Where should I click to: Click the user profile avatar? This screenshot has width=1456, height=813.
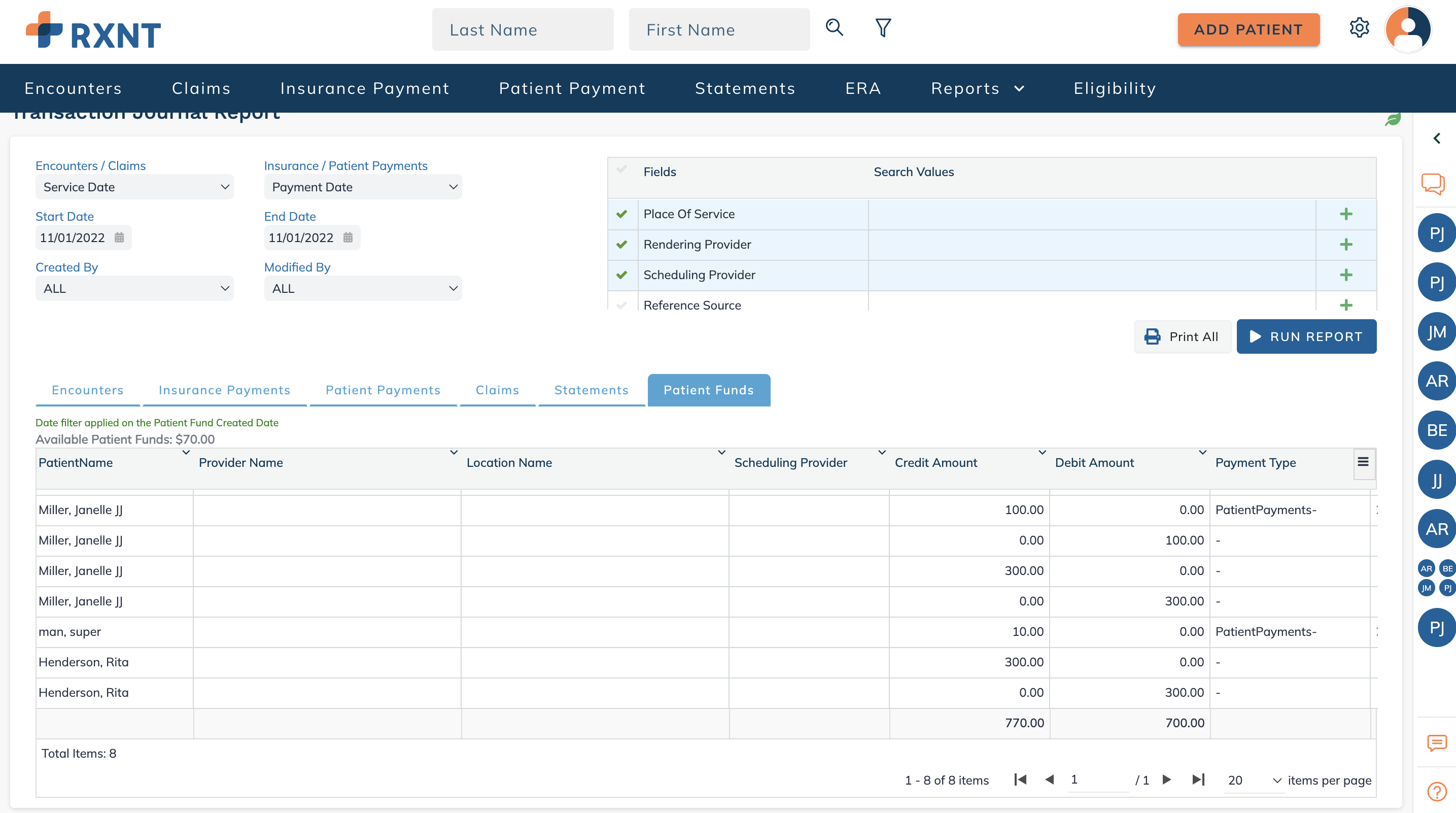(x=1407, y=29)
